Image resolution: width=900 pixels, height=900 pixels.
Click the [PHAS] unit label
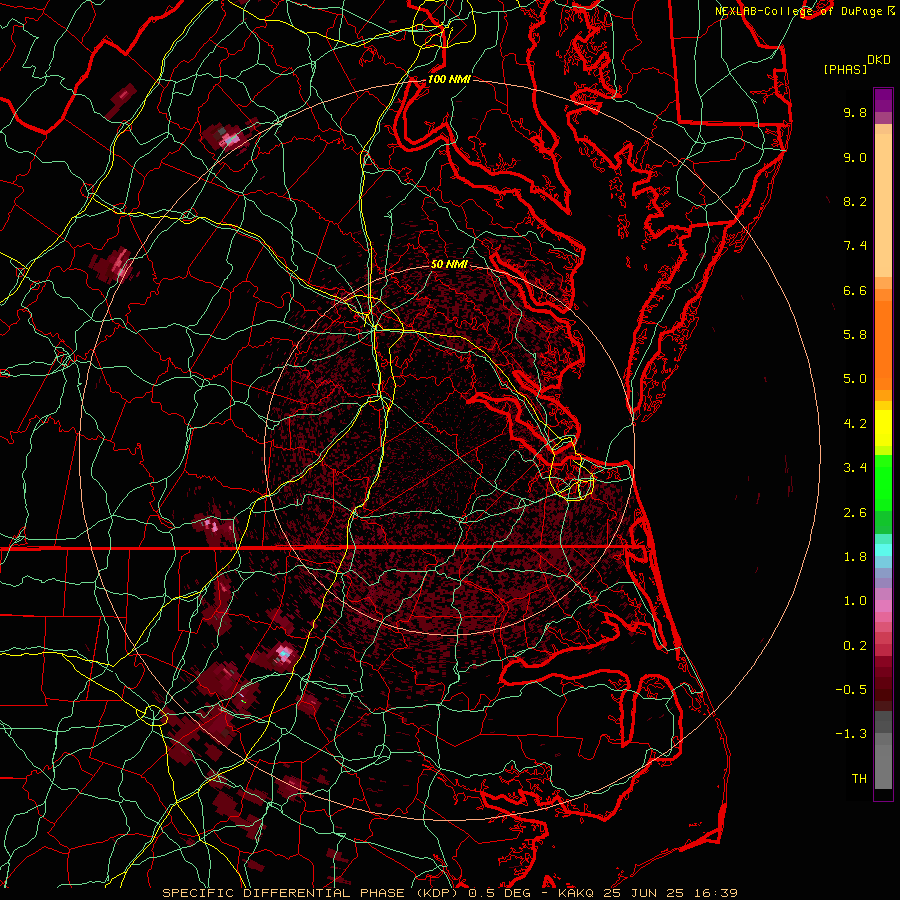(x=845, y=69)
